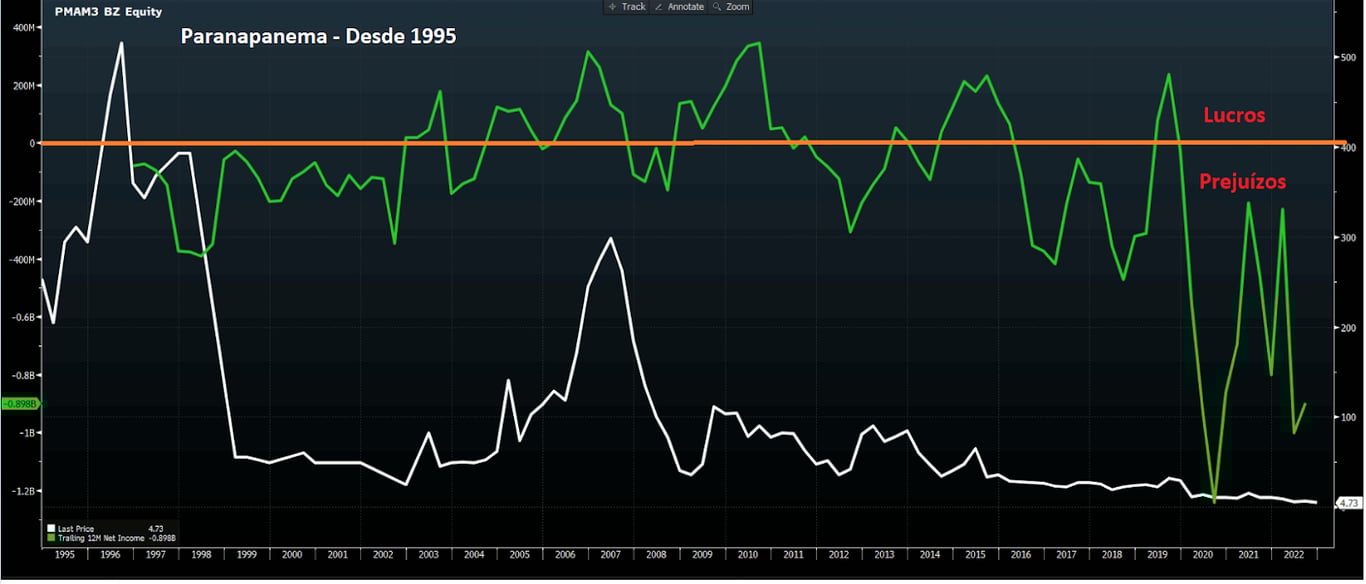Image resolution: width=1366 pixels, height=584 pixels.
Task: Select year 2013 on the time axis
Action: click(884, 553)
